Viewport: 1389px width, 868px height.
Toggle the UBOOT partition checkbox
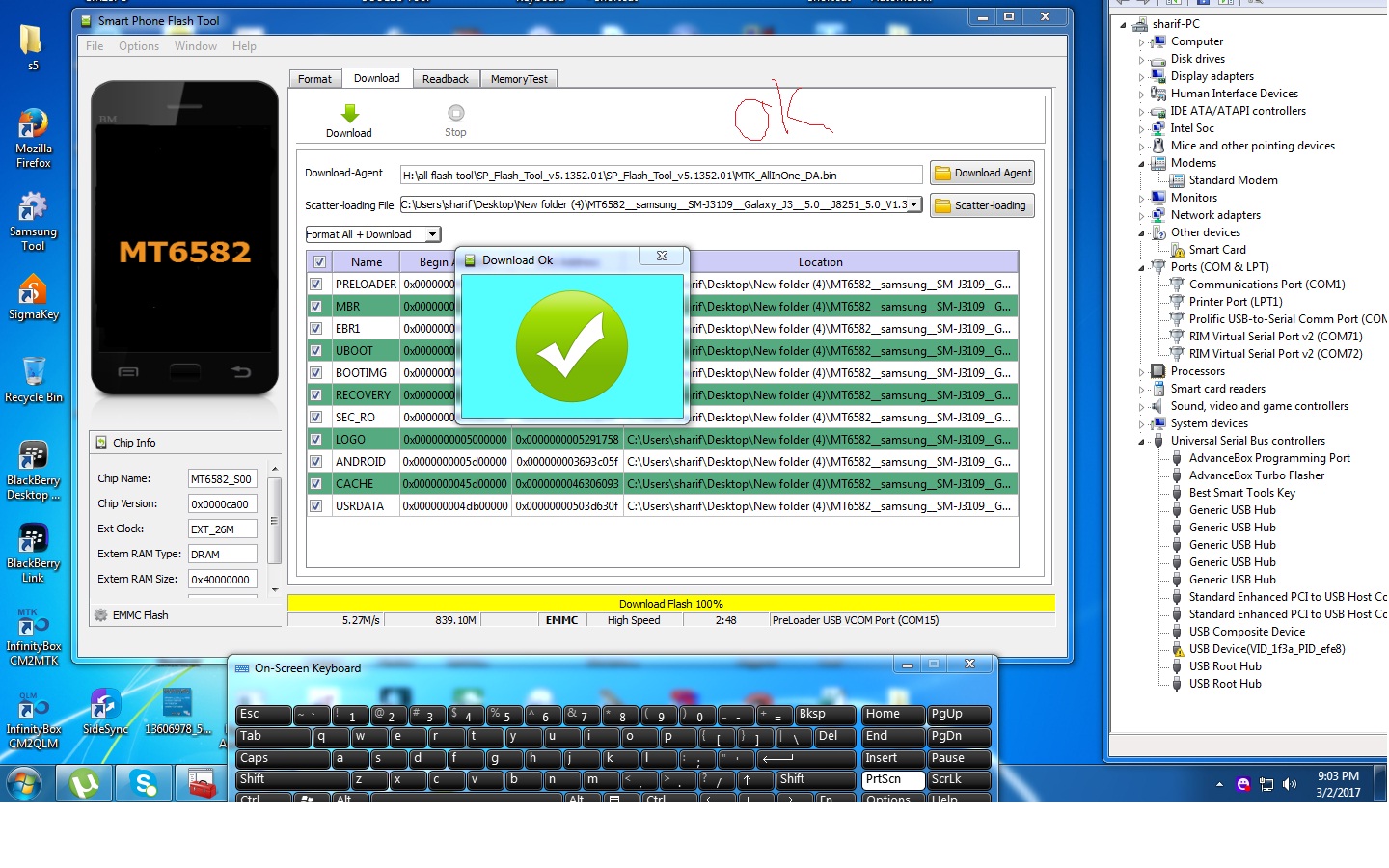315,351
